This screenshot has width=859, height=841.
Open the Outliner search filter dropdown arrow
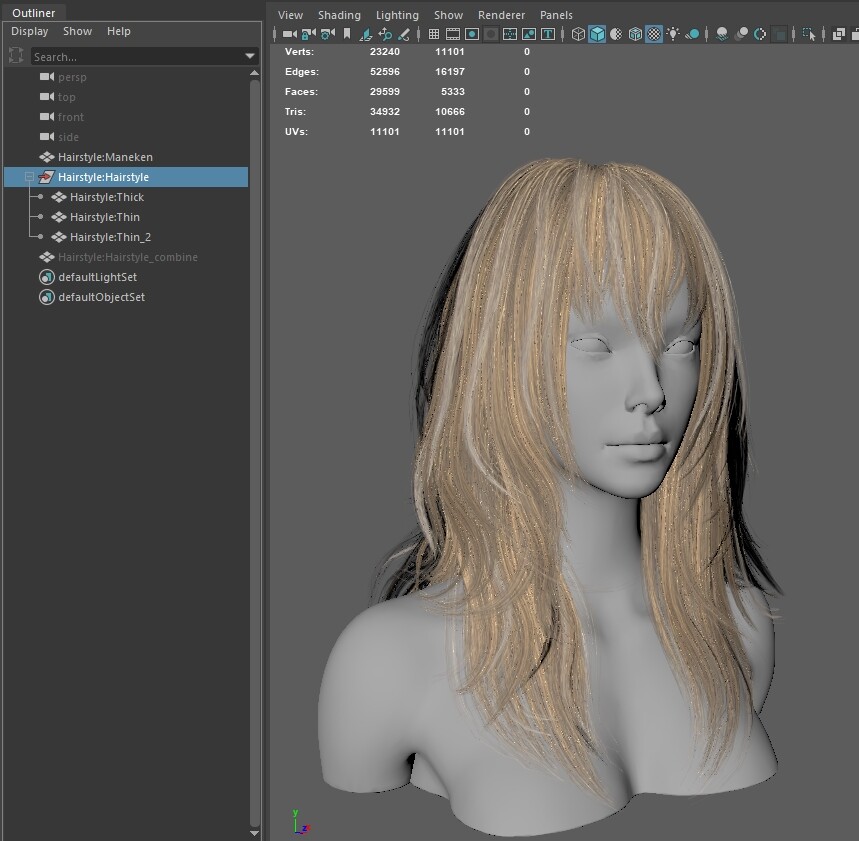[x=250, y=56]
